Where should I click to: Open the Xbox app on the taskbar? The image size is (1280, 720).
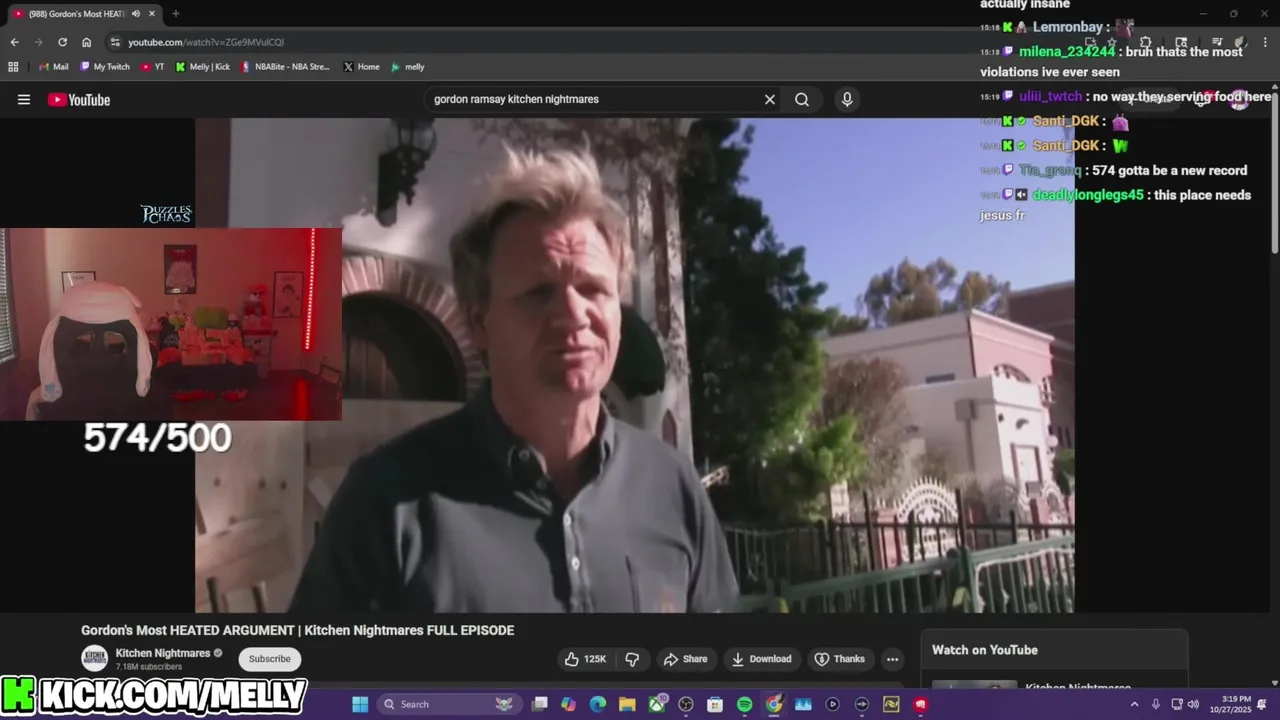(657, 704)
